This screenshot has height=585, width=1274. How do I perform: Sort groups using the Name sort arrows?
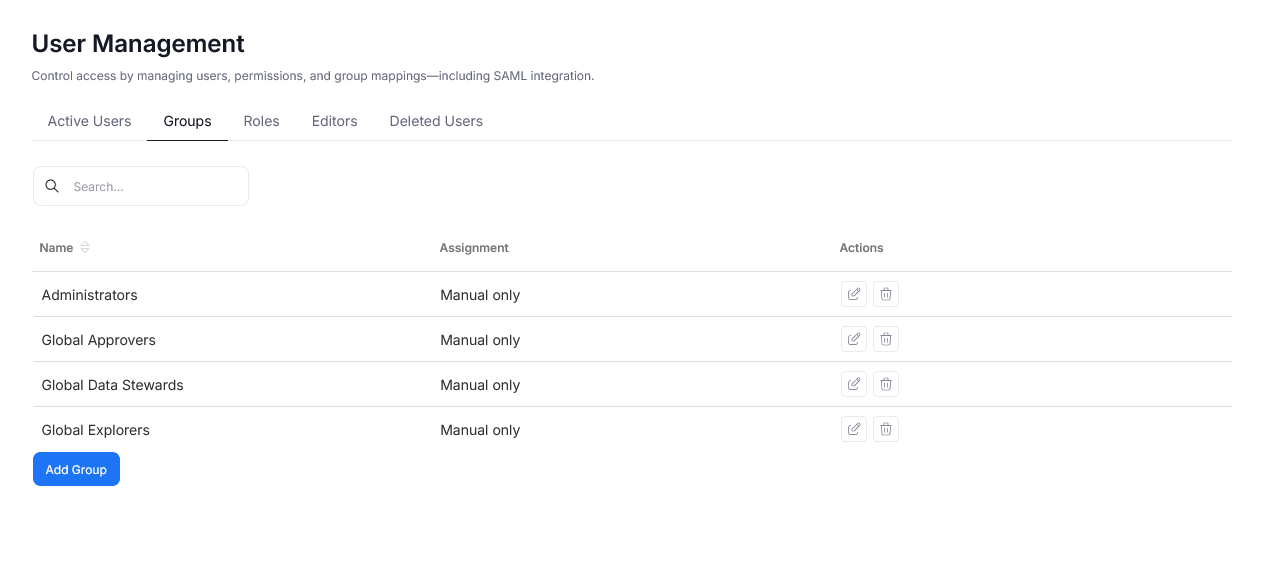pos(84,247)
